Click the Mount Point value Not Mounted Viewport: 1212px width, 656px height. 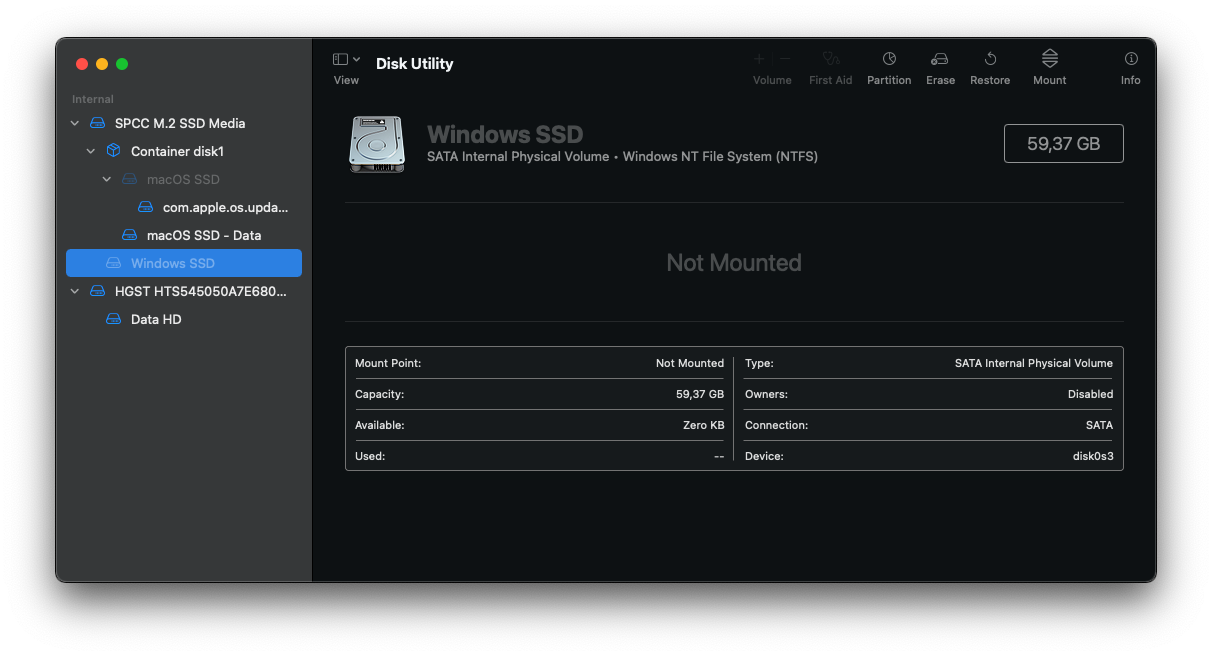point(690,363)
